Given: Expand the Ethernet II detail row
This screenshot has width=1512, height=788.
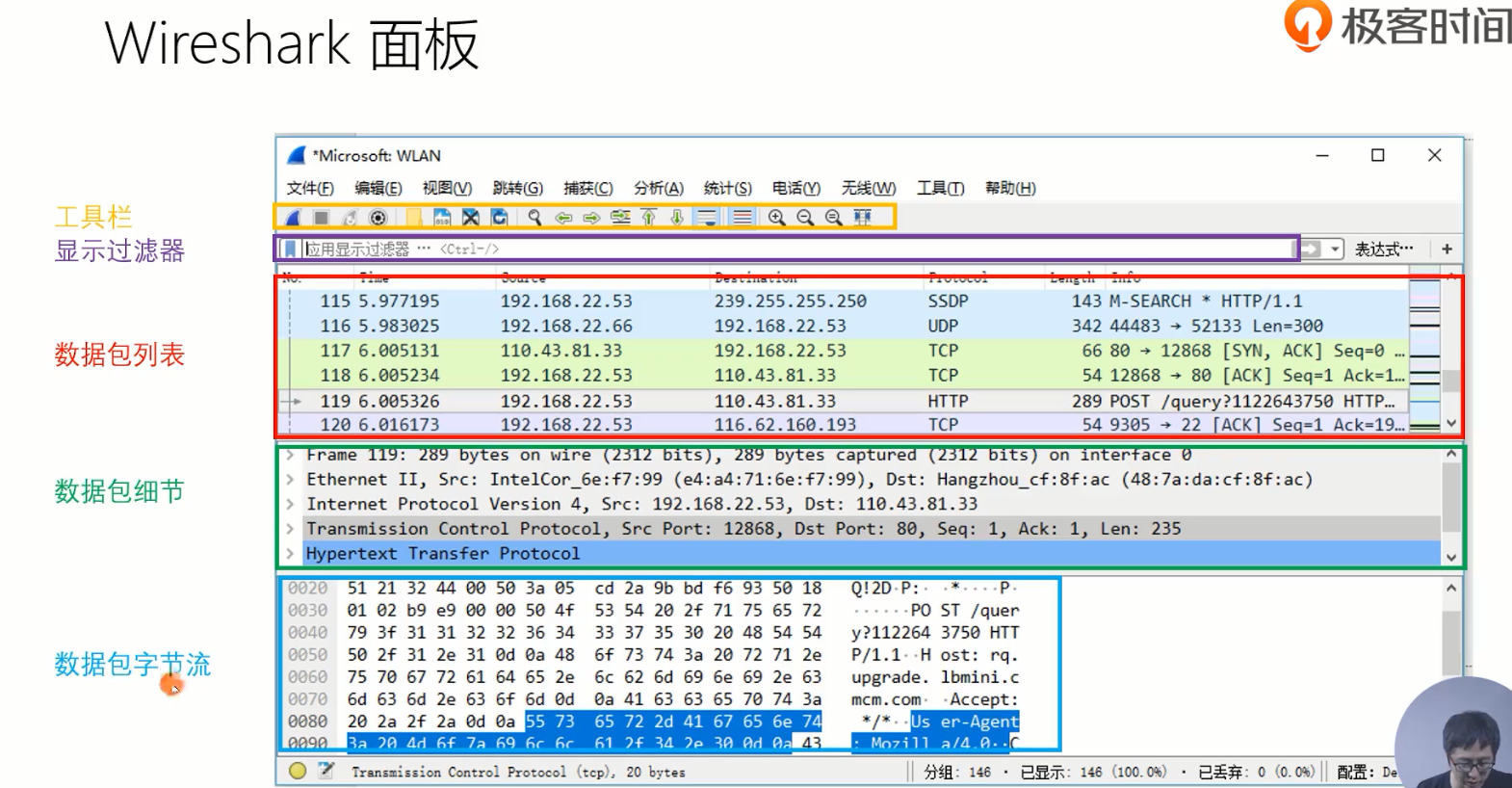Looking at the screenshot, I should click(x=290, y=480).
